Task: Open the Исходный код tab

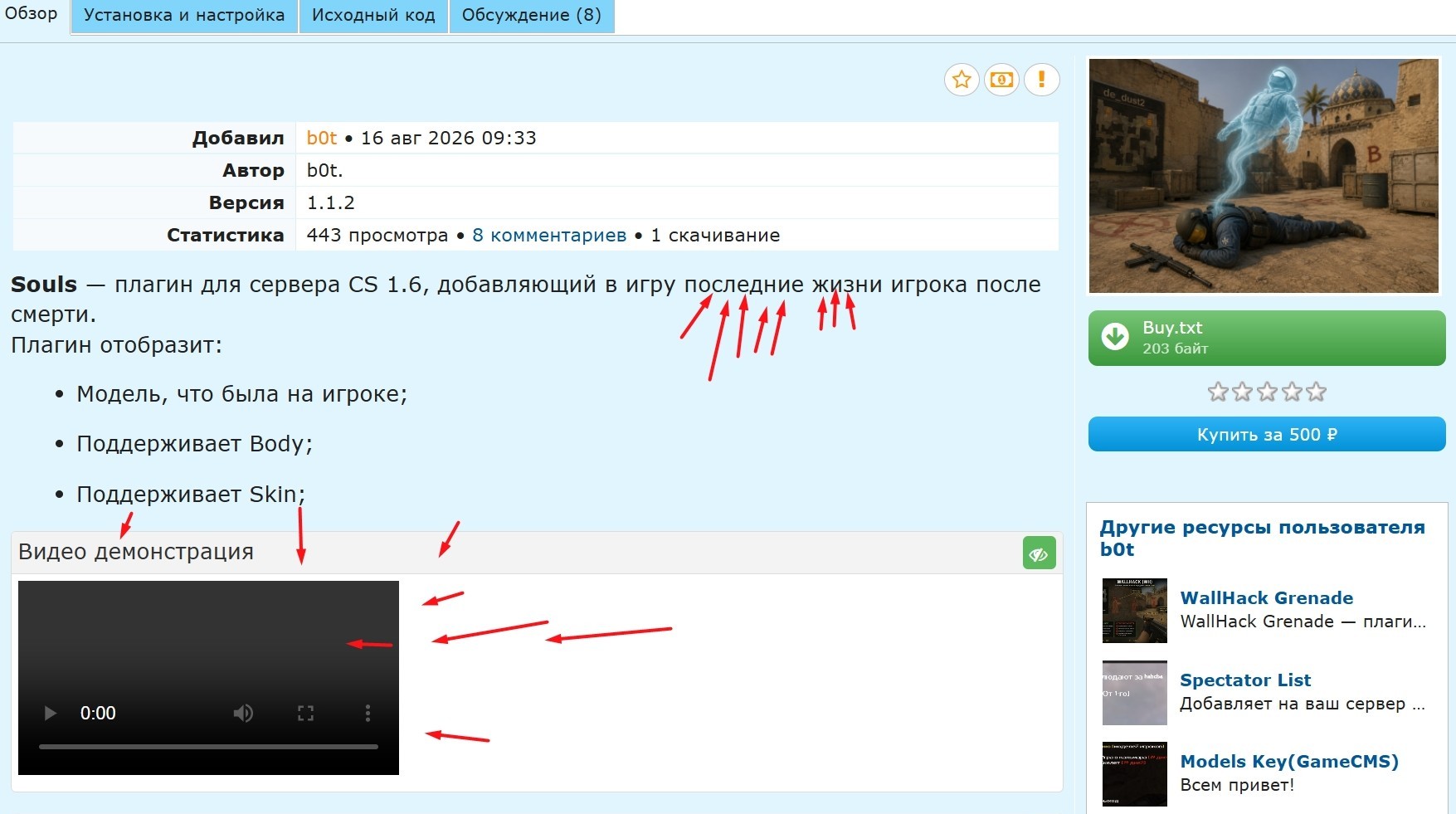Action: 373,16
